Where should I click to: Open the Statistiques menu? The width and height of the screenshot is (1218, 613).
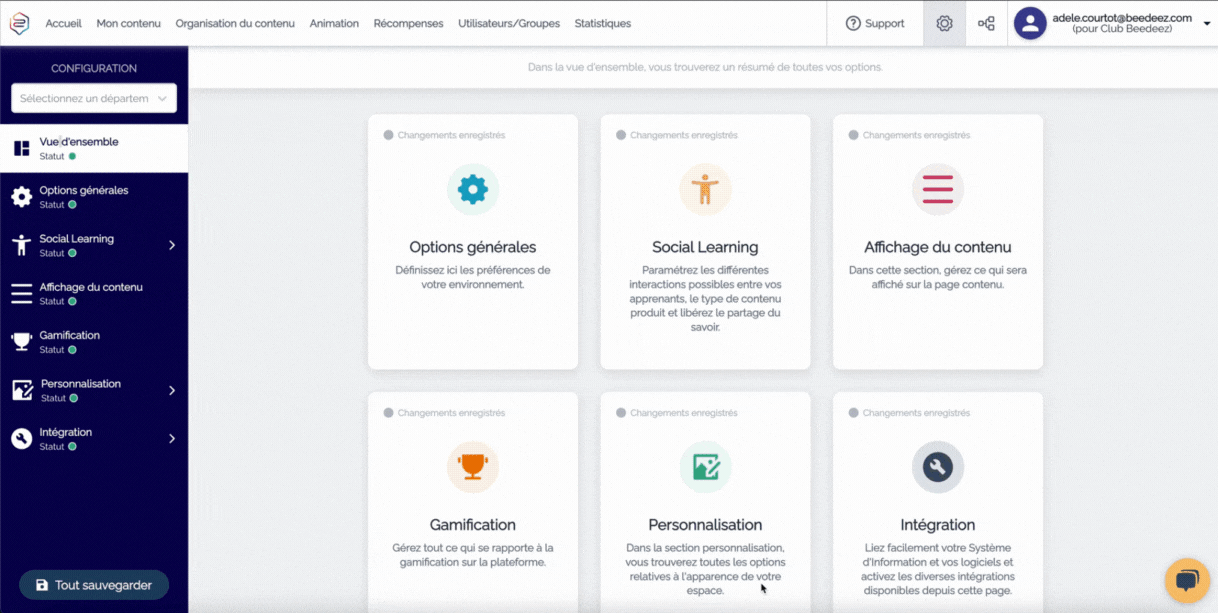602,24
